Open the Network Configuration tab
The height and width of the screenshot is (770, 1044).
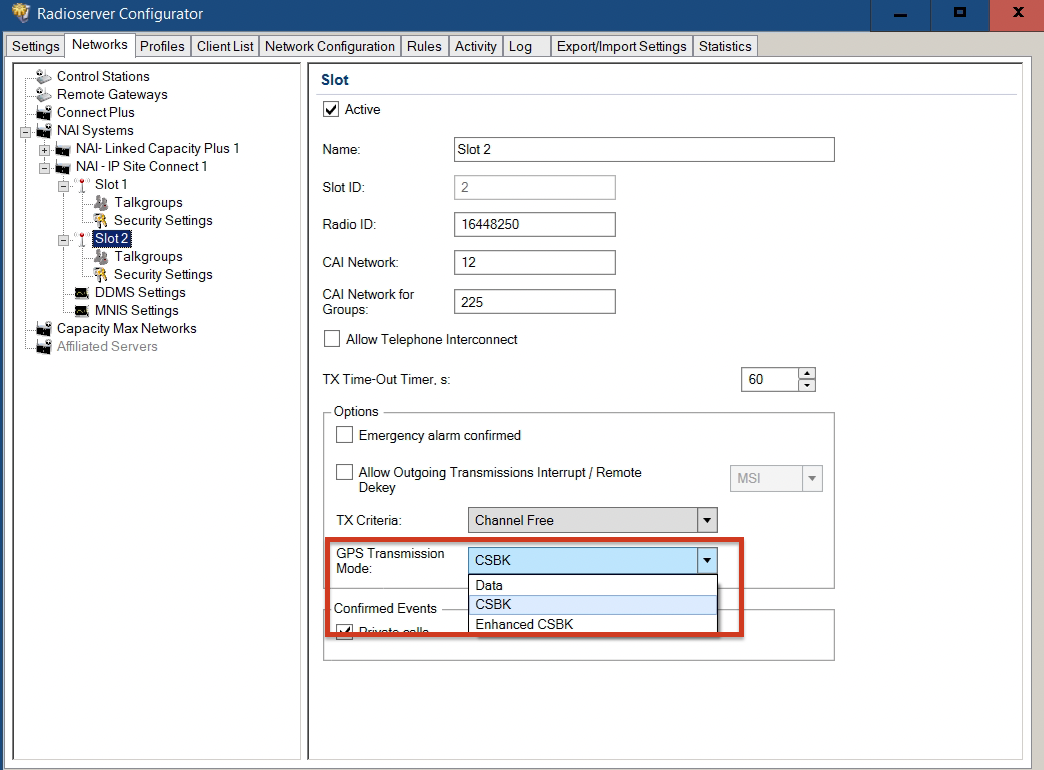(330, 47)
